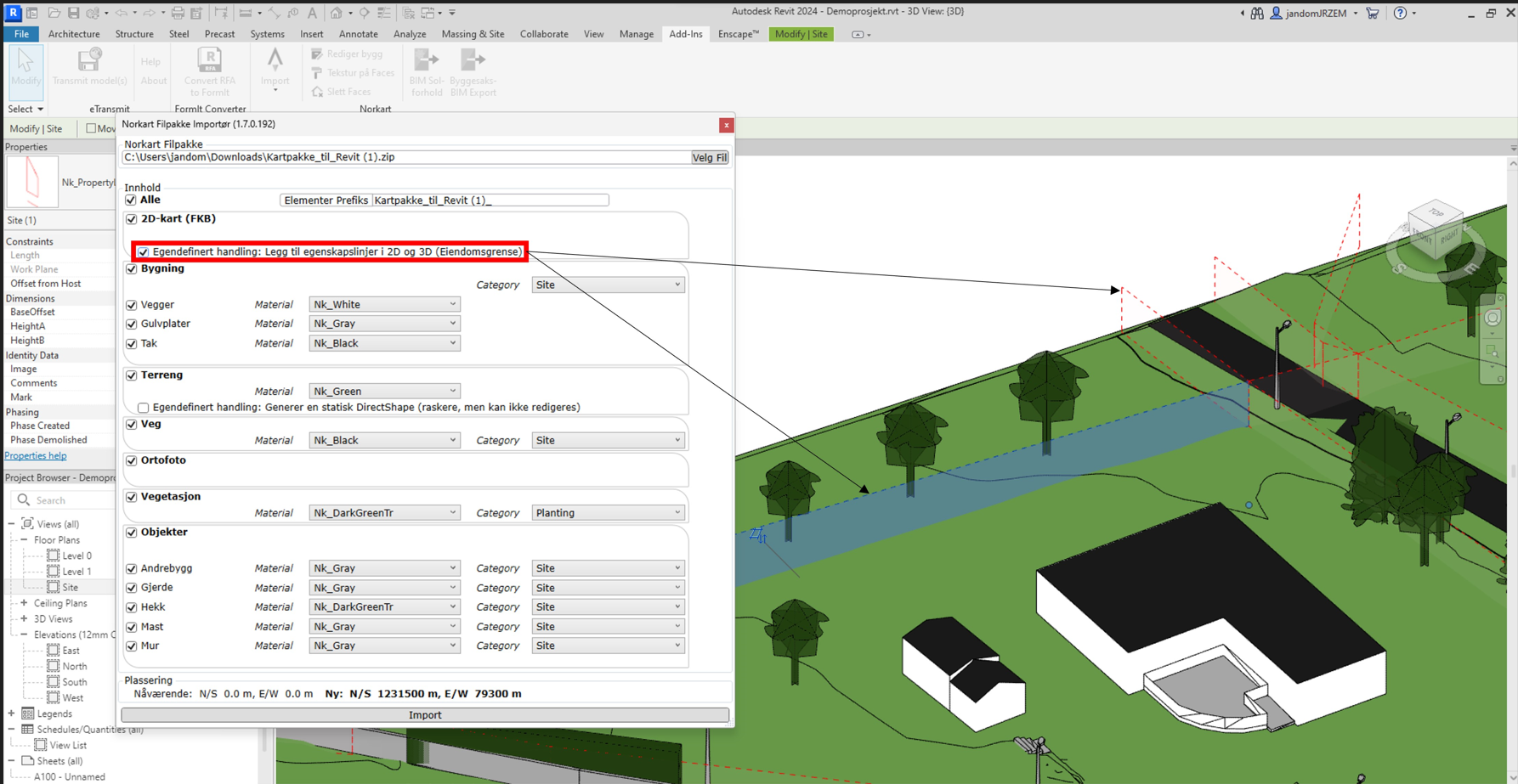The height and width of the screenshot is (784, 1518).
Task: Toggle the Terreng checkbox
Action: [x=131, y=375]
